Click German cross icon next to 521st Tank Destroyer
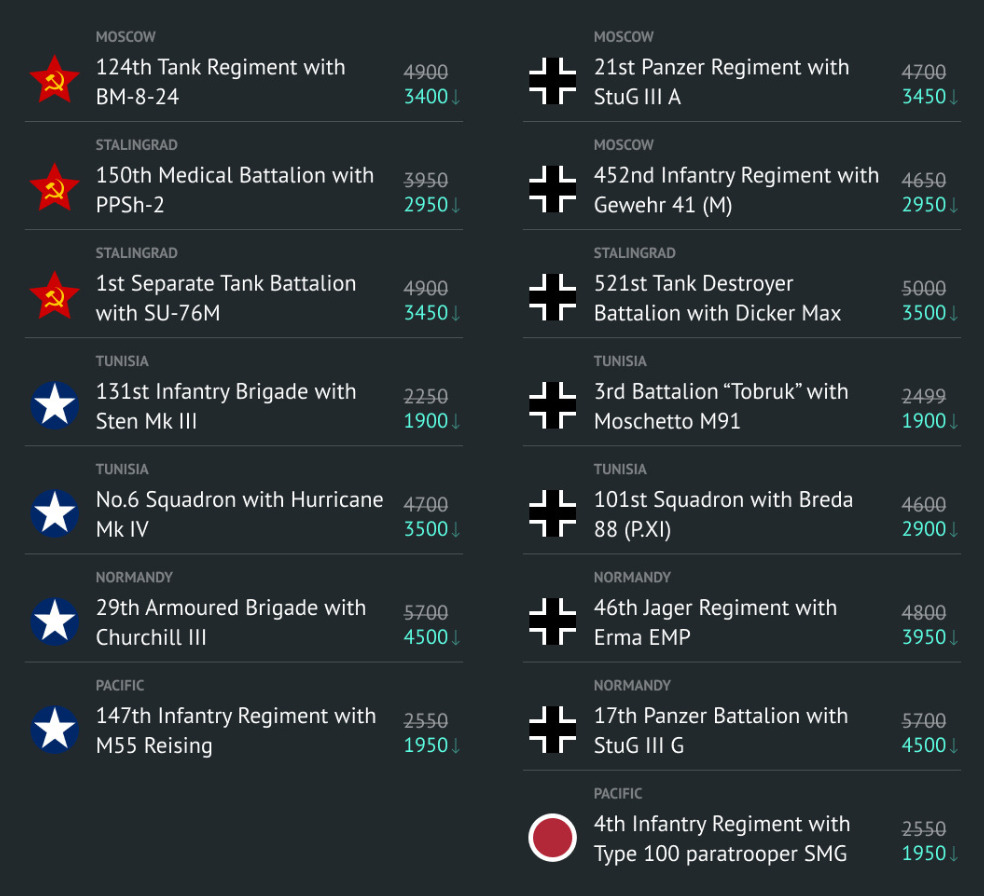Viewport: 984px width, 896px height. (x=552, y=297)
